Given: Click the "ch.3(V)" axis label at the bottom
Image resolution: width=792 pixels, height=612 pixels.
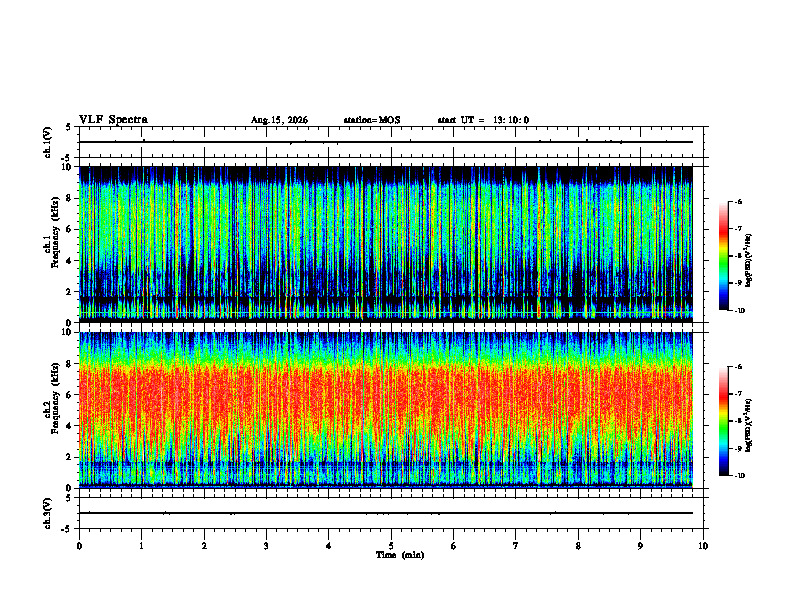Looking at the screenshot, I should click(x=48, y=514).
